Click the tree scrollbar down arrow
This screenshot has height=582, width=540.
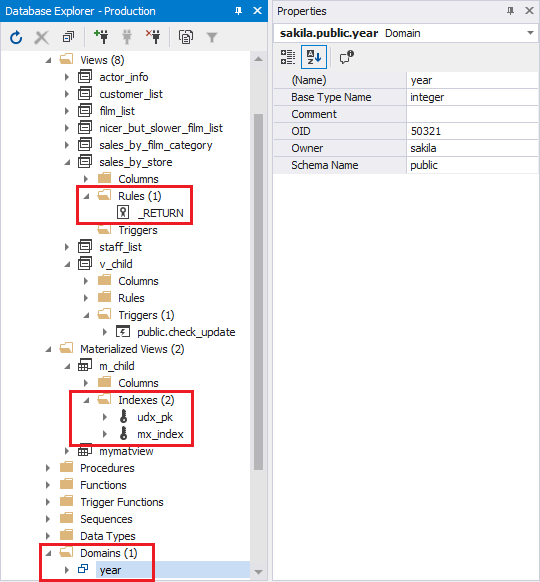259,572
